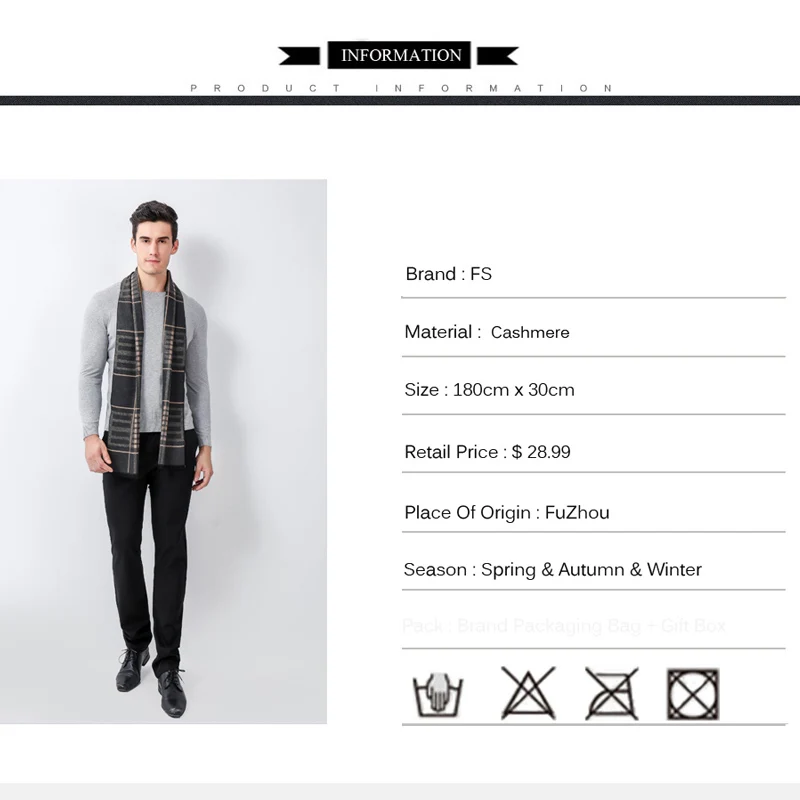Click the do not bleach triangle icon
This screenshot has height=800, width=800.
pos(528,693)
